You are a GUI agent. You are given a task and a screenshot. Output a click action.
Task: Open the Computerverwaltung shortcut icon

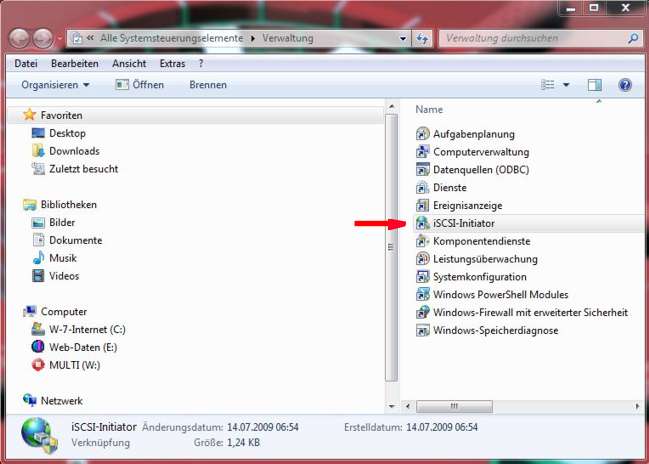point(423,151)
